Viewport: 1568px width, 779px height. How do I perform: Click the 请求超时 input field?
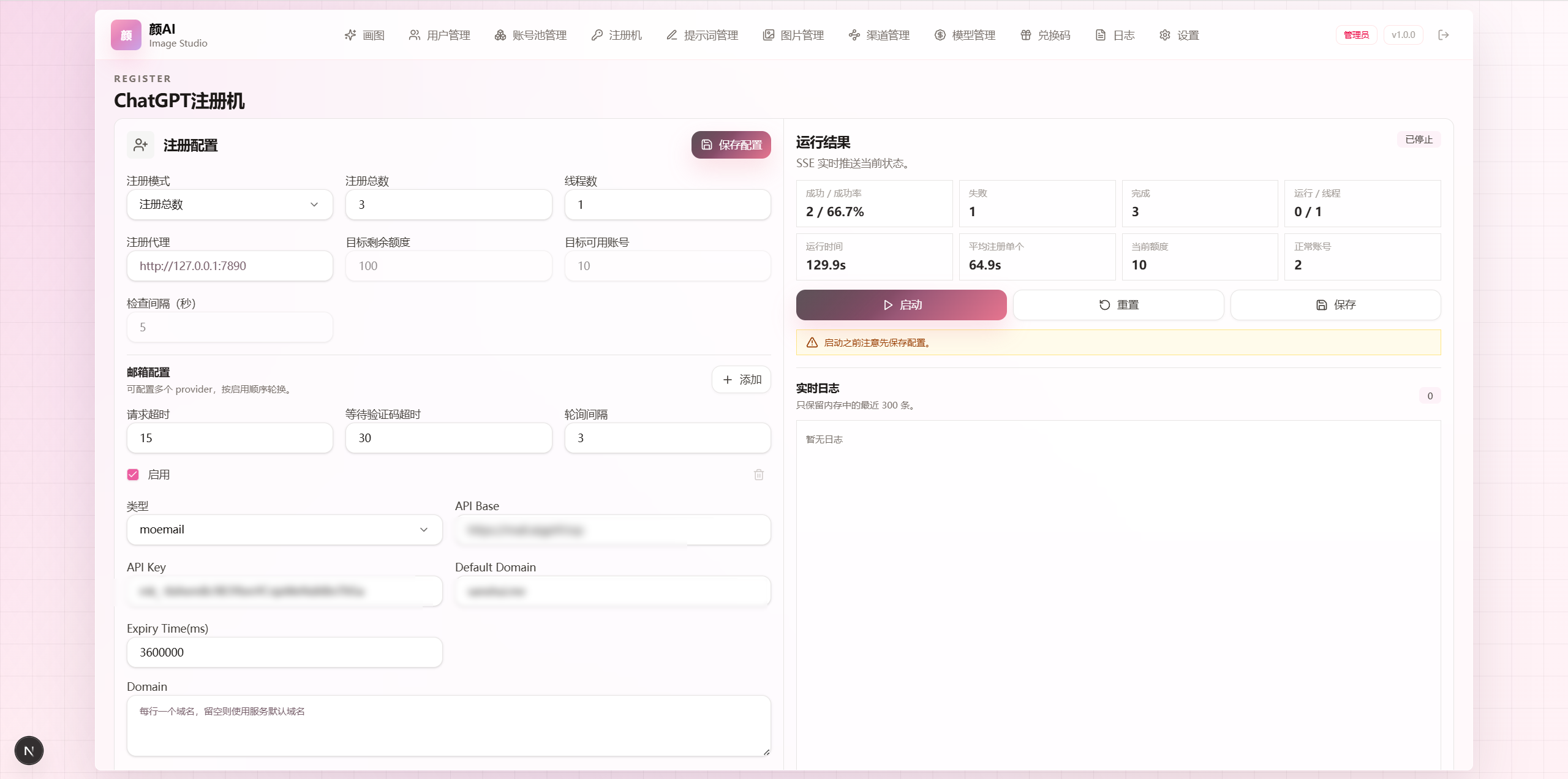coord(230,438)
